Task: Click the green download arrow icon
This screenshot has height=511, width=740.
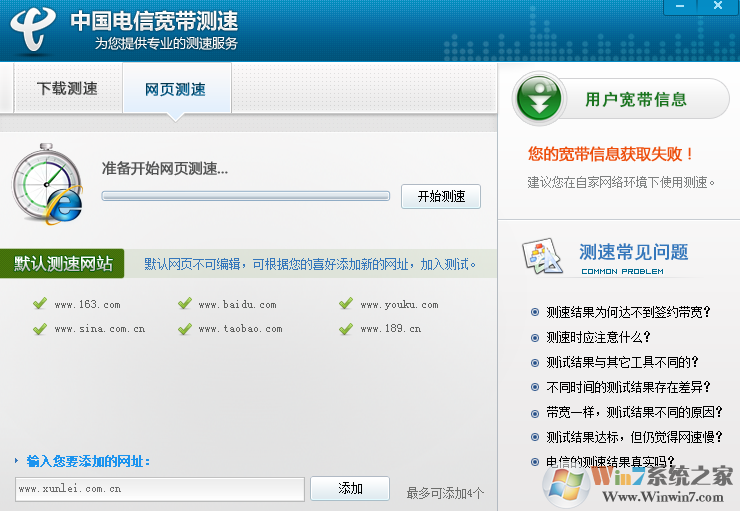Action: pyautogui.click(x=539, y=99)
